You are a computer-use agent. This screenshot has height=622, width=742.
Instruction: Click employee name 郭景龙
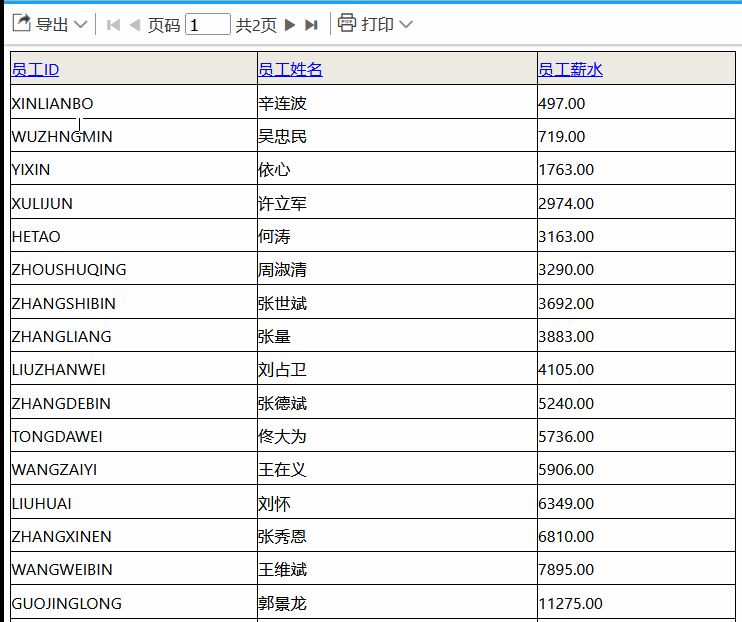click(283, 604)
